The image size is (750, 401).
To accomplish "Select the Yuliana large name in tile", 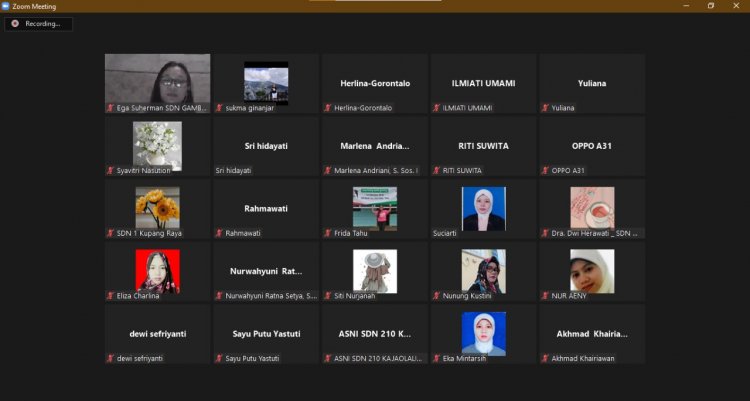I will coord(592,83).
